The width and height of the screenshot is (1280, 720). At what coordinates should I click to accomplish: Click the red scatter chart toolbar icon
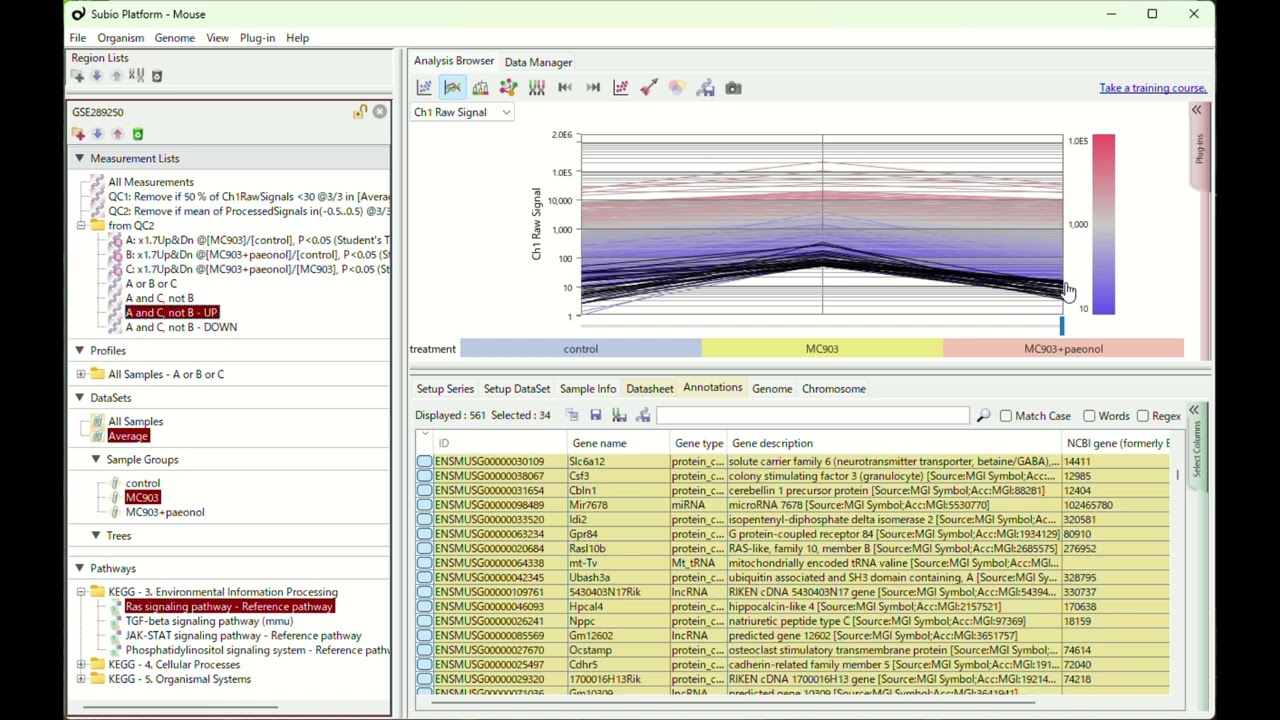click(x=621, y=88)
